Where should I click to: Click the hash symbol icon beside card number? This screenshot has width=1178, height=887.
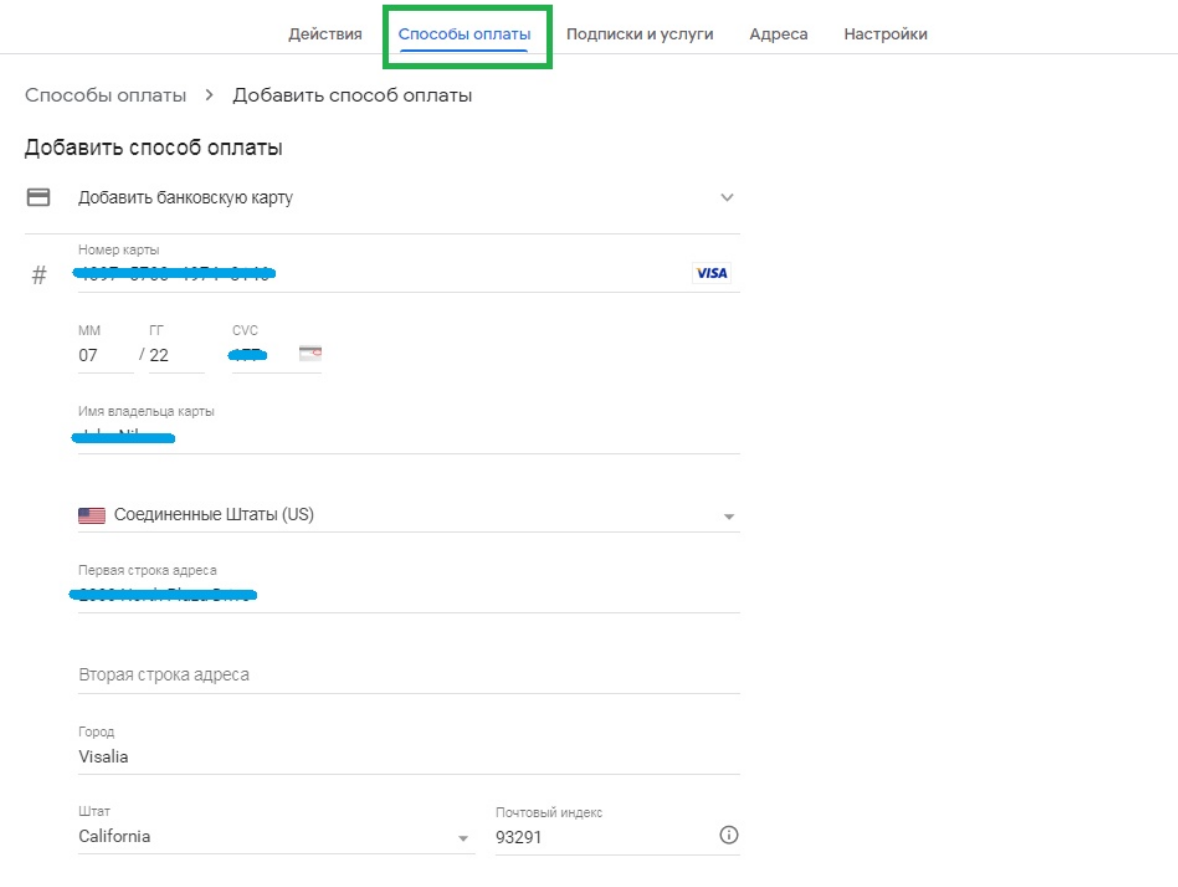[x=39, y=276]
